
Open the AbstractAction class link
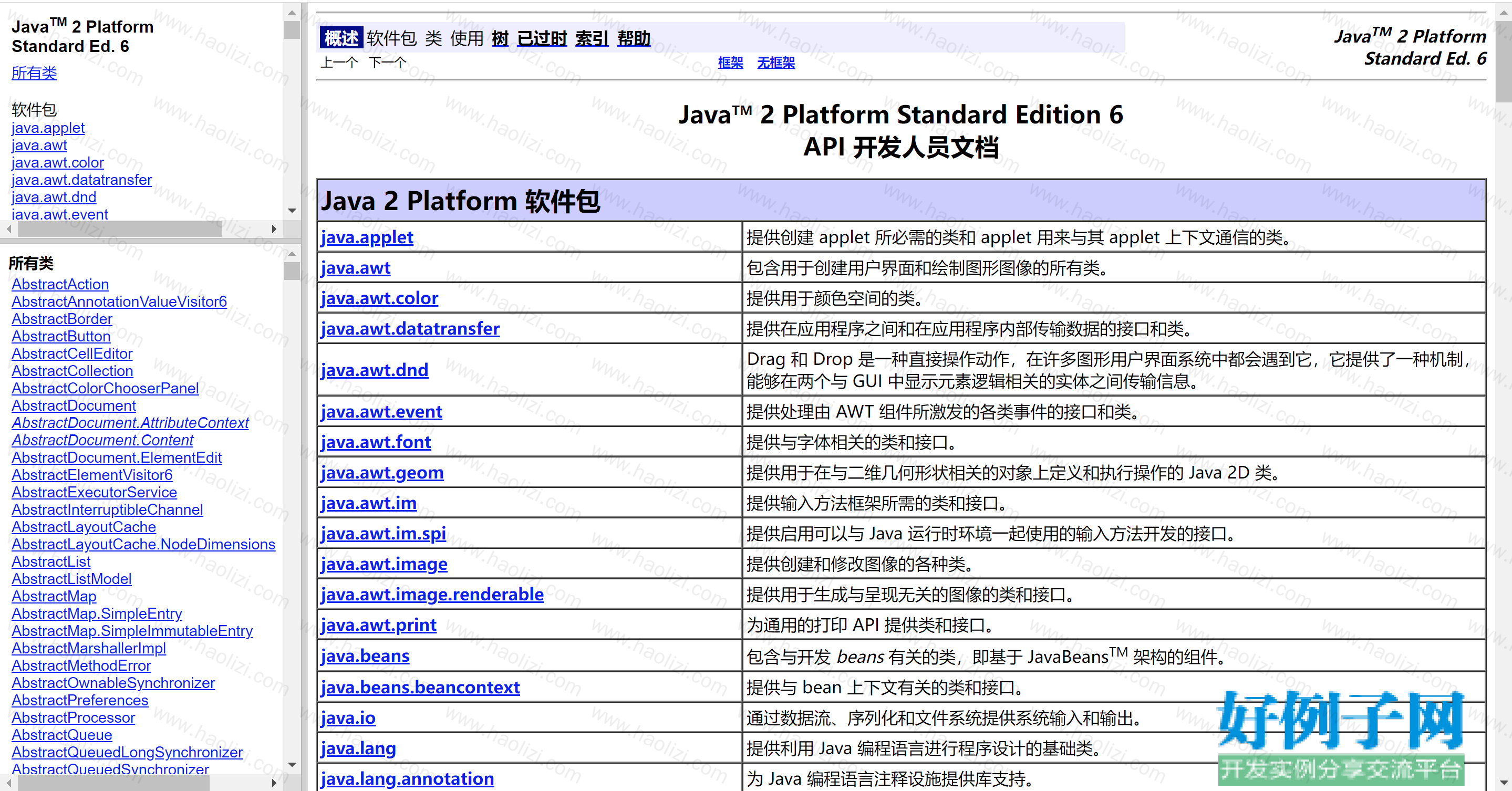click(x=60, y=285)
